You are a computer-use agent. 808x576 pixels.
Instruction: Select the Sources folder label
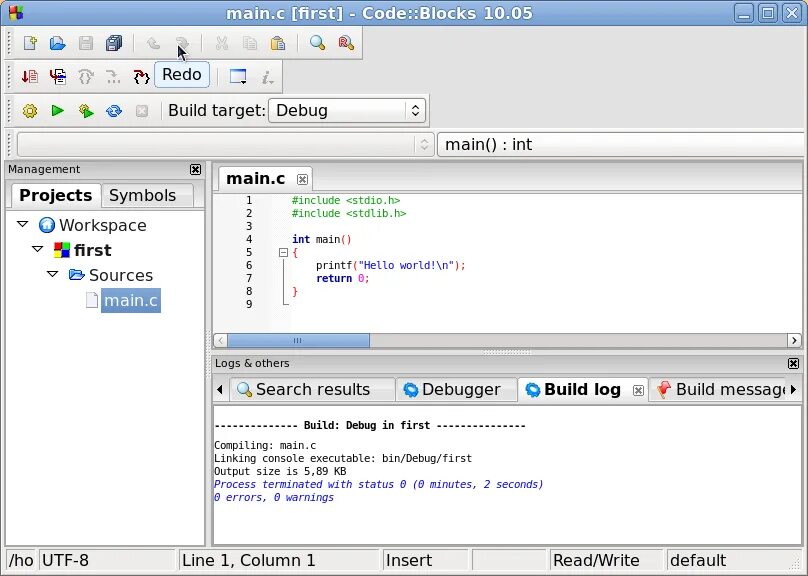click(x=121, y=275)
